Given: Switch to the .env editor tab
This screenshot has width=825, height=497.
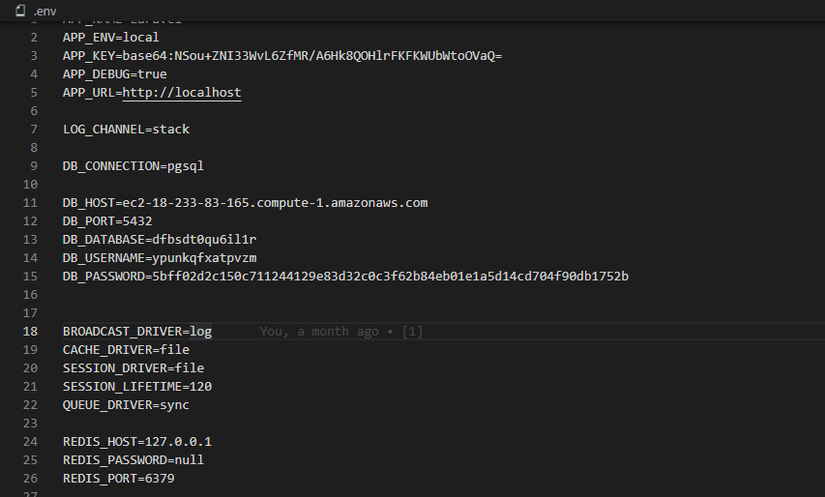Looking at the screenshot, I should point(45,10).
